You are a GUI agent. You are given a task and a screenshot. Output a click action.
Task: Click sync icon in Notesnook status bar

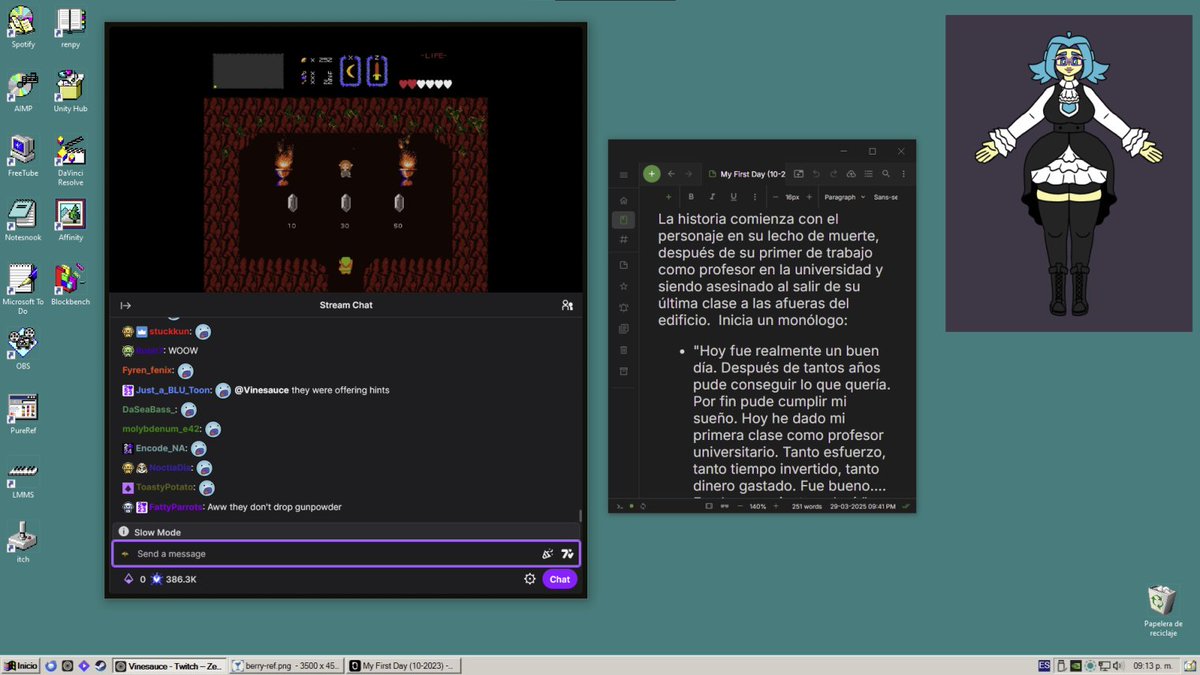pos(643,506)
